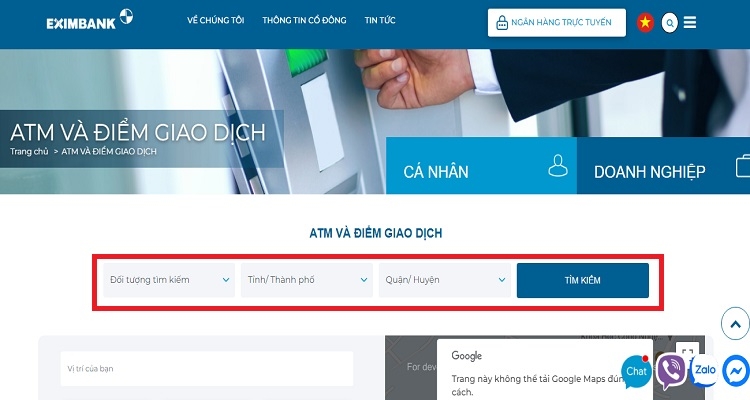Select the Cá Nhân tab
The height and width of the screenshot is (400, 750).
(x=481, y=166)
